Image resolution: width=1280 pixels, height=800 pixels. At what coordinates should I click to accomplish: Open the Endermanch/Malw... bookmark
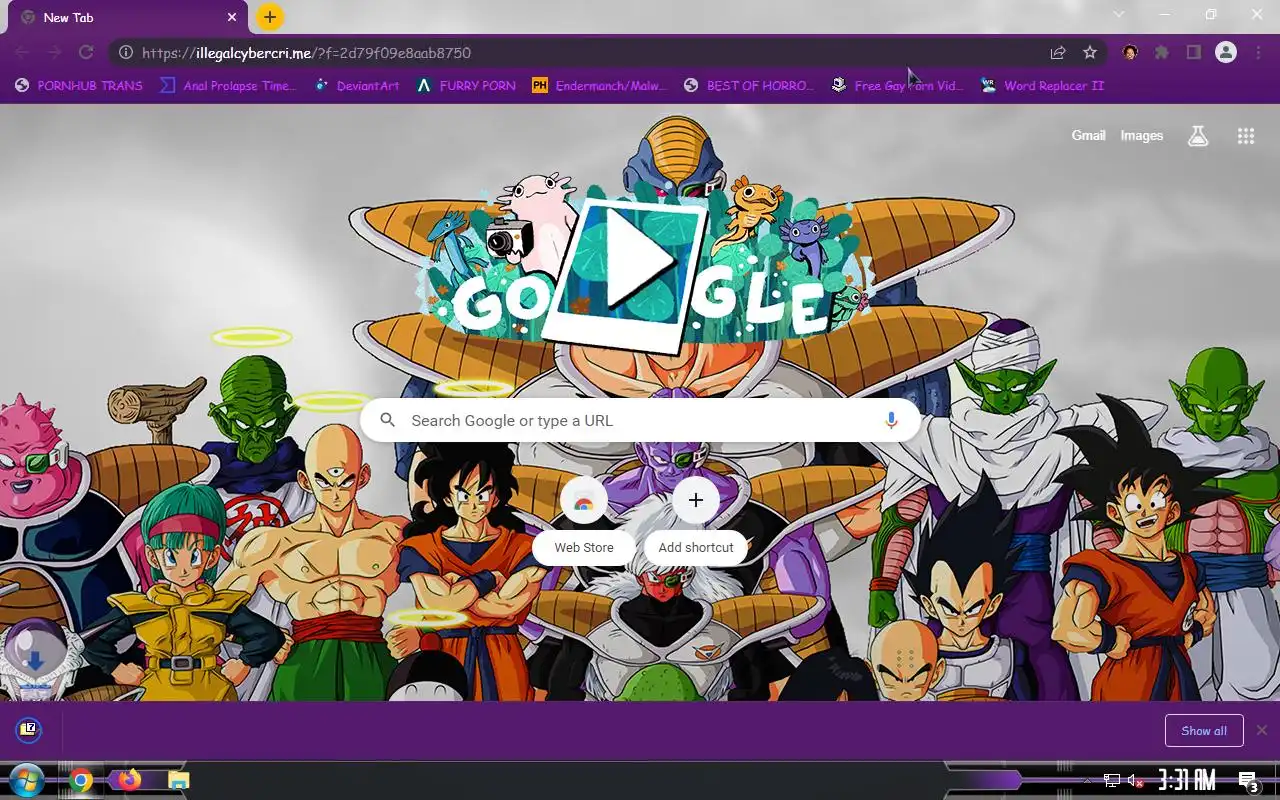coord(599,85)
